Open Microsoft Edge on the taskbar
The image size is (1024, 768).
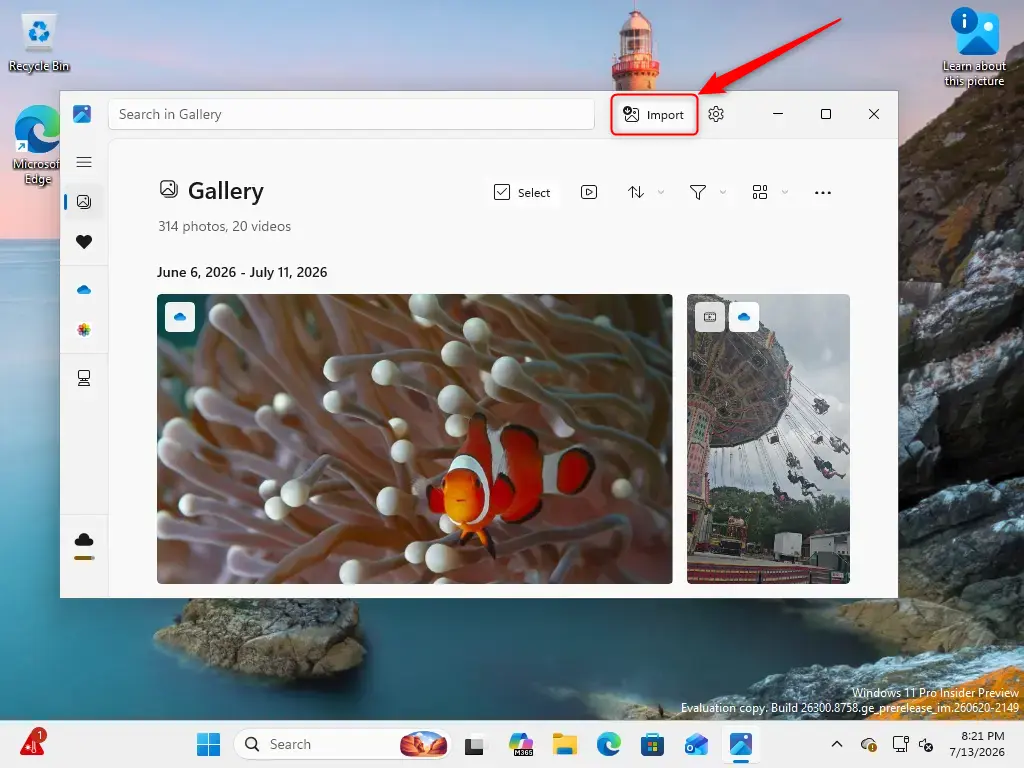(609, 744)
